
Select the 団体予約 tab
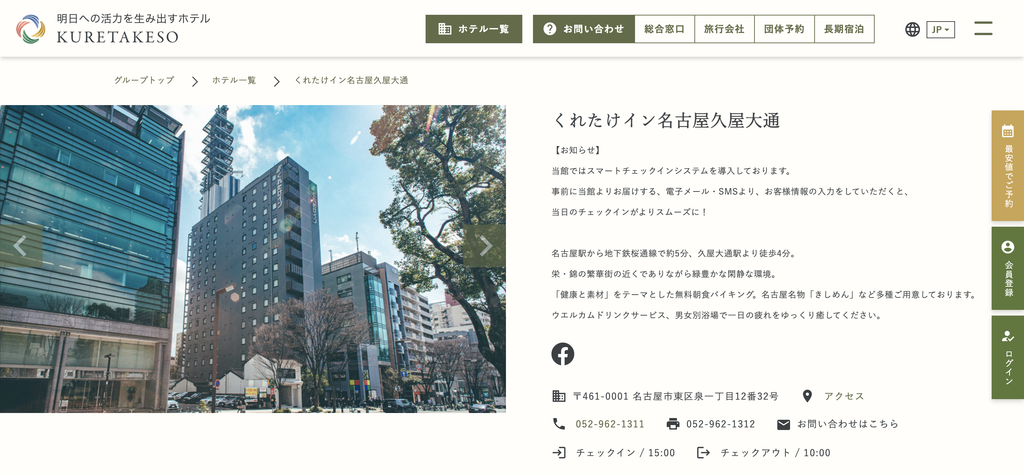coord(784,29)
